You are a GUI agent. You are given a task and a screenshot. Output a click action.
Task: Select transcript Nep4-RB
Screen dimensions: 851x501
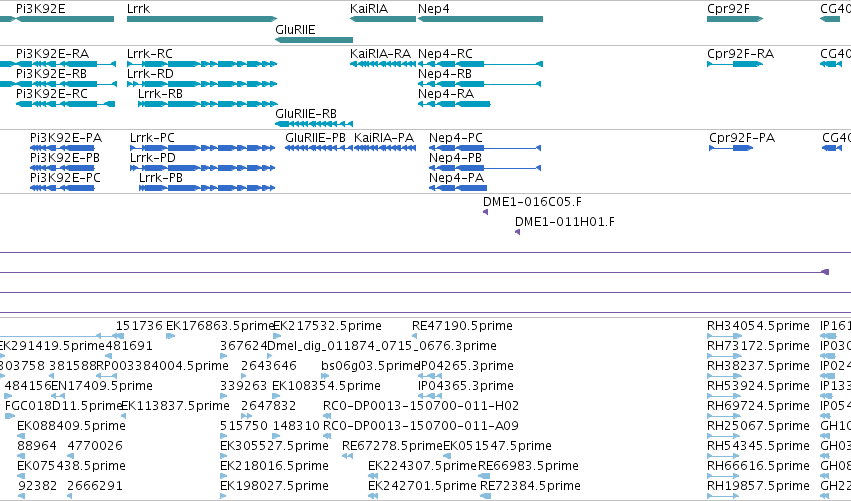click(479, 84)
